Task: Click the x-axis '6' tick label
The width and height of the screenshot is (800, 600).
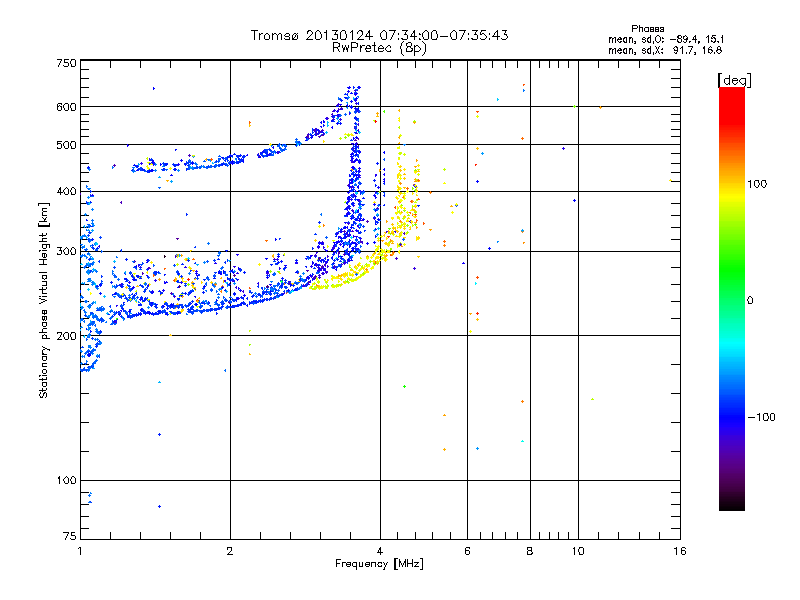Action: click(x=467, y=551)
